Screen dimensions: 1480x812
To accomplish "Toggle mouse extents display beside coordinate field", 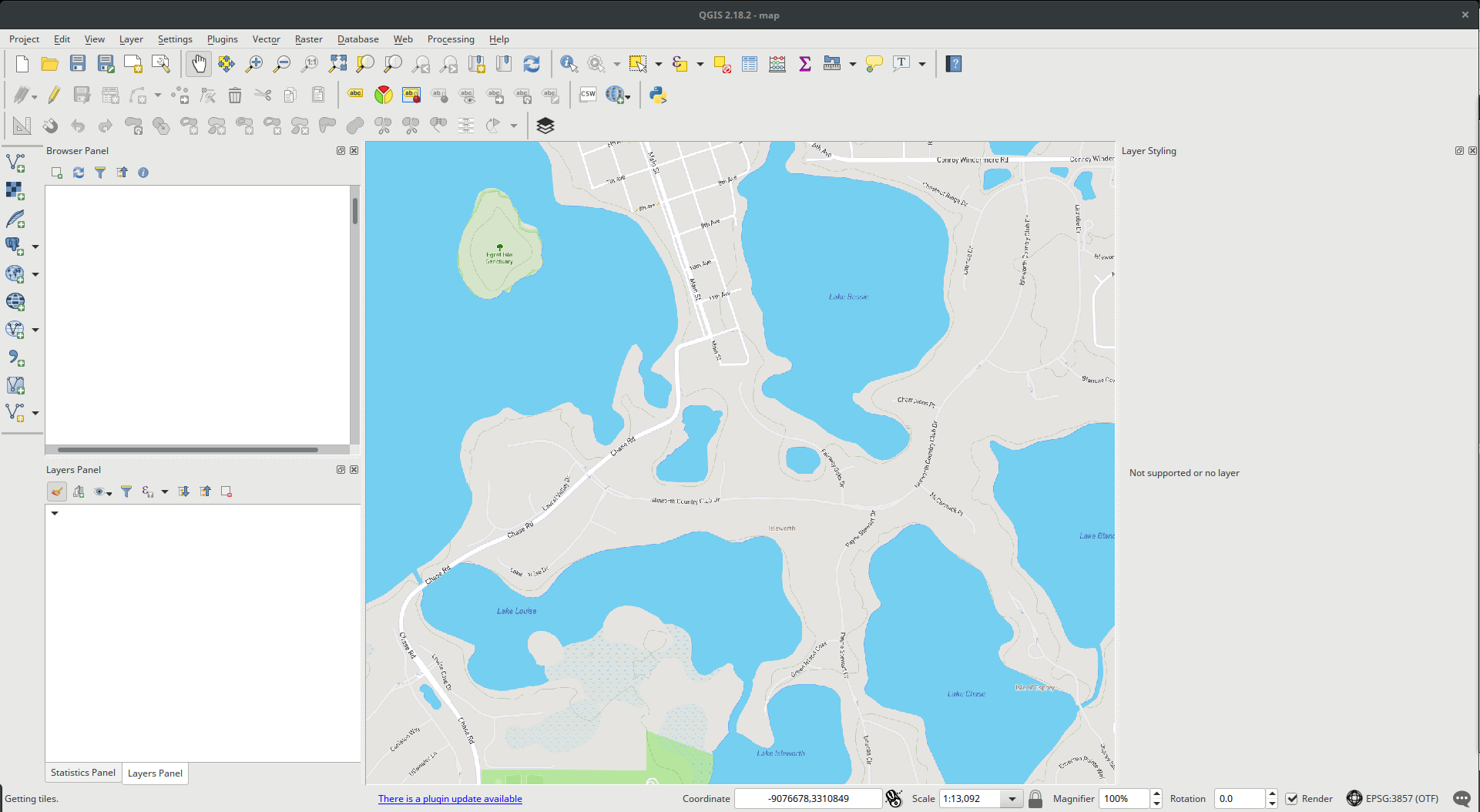I will 894,799.
